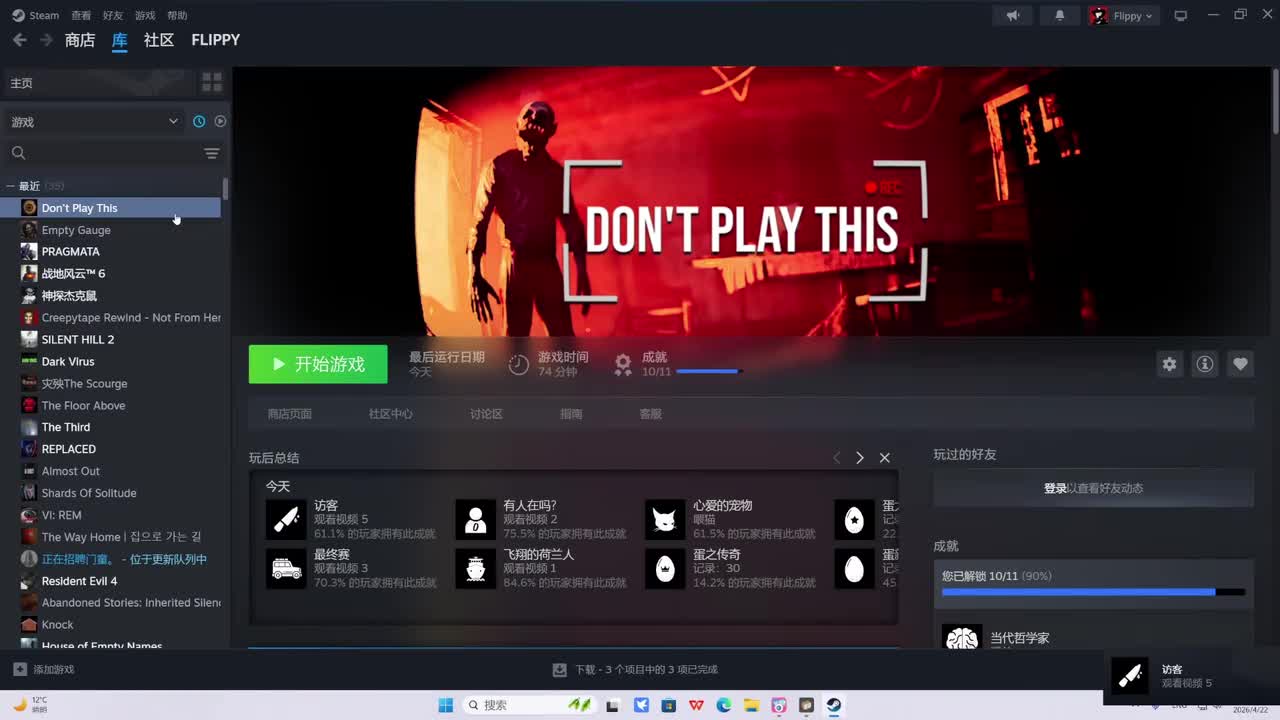Dismiss the post-game summary panel
The image size is (1280, 720).
tap(885, 458)
